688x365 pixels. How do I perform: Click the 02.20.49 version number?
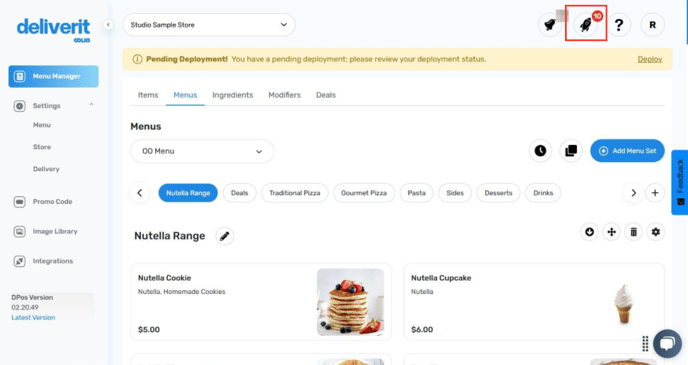pos(25,308)
